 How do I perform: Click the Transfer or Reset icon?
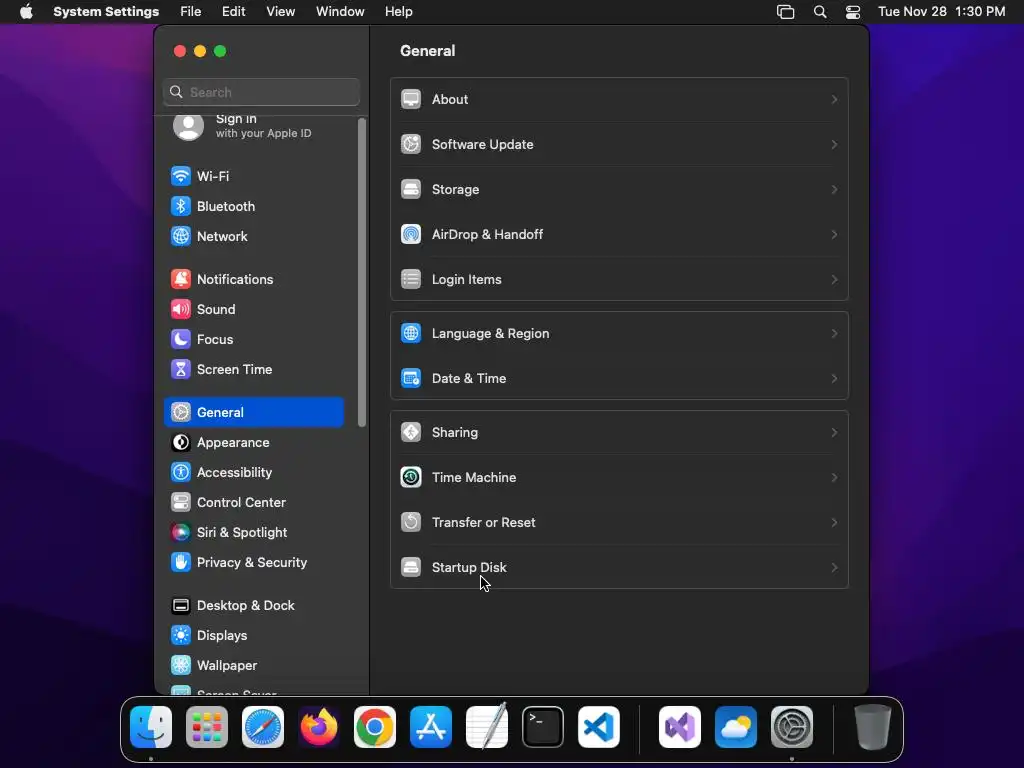tap(411, 523)
